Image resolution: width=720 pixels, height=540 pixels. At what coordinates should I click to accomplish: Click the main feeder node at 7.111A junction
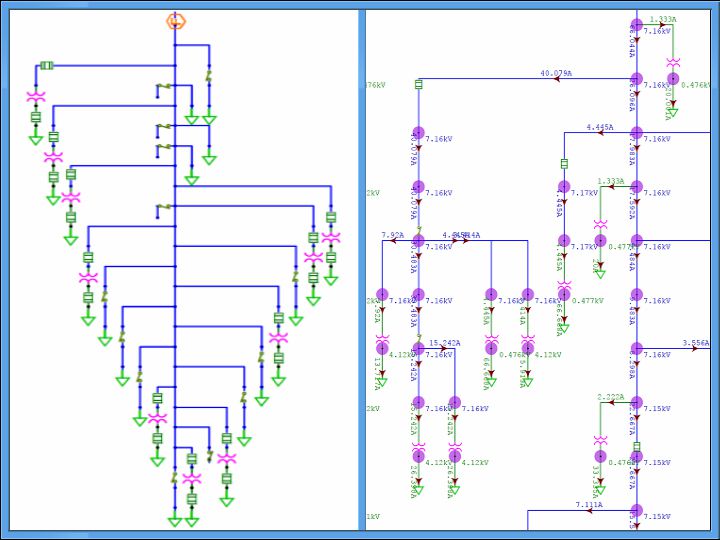(x=636, y=511)
